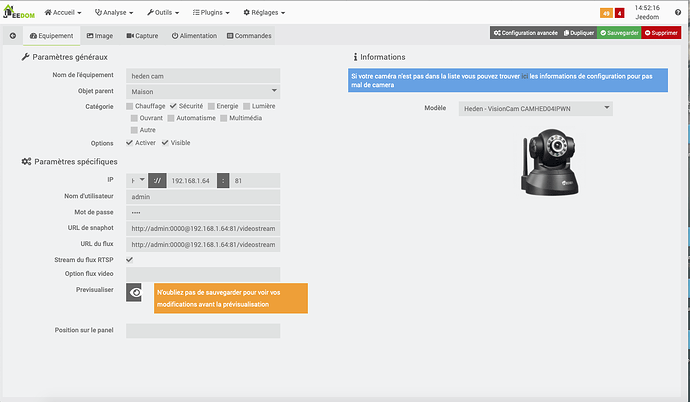Click the red 4 updates badge
Viewport: 690px width, 402px height.
(x=620, y=13)
